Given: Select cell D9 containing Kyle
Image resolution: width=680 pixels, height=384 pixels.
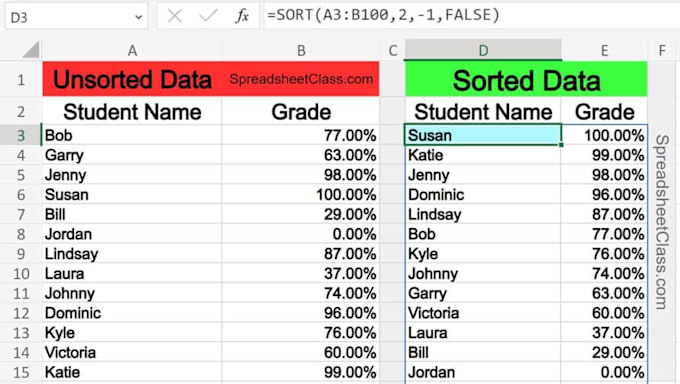Looking at the screenshot, I should (x=483, y=254).
